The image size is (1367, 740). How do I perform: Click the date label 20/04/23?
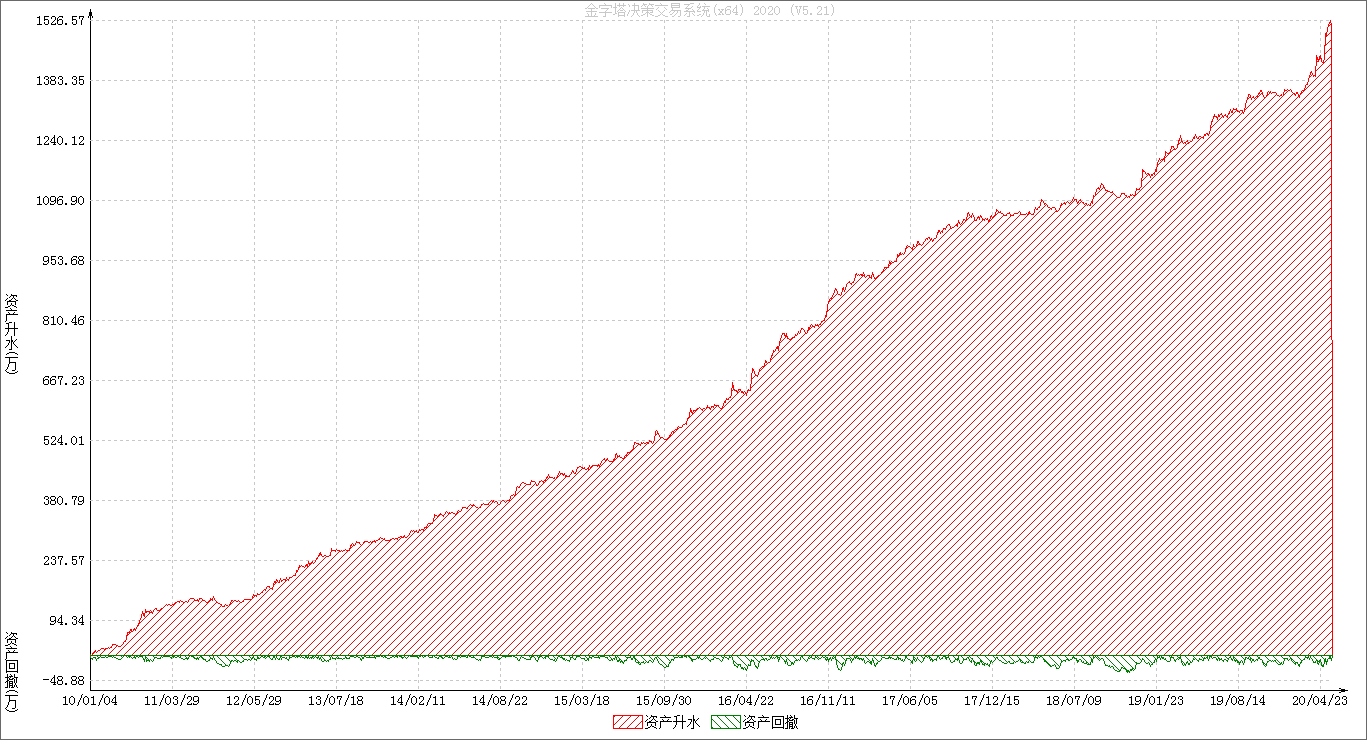tap(1320, 700)
